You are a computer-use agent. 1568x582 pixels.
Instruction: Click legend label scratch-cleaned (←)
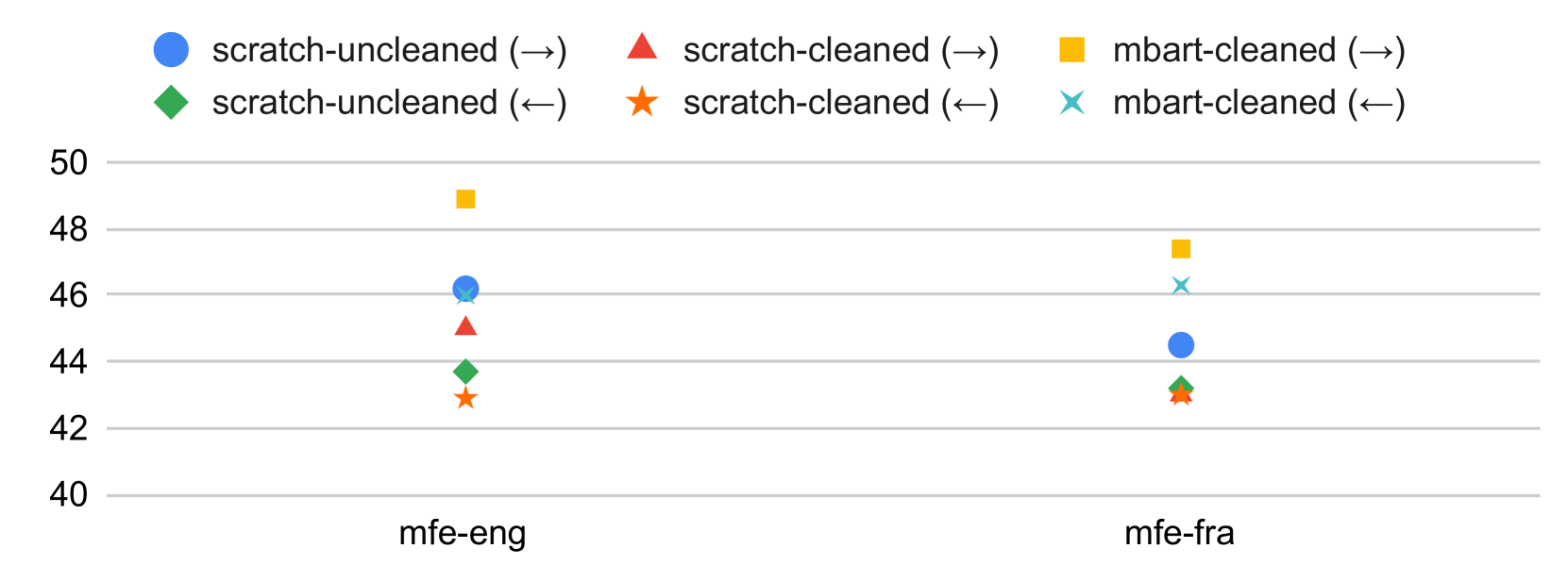point(840,102)
